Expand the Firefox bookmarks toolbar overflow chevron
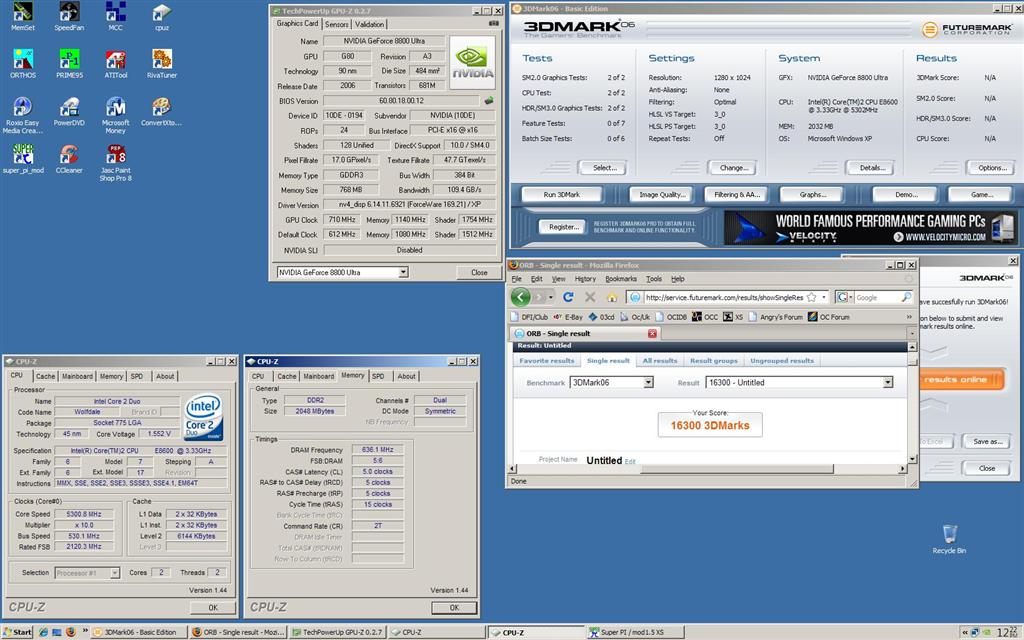The width and height of the screenshot is (1024, 640). tap(909, 317)
